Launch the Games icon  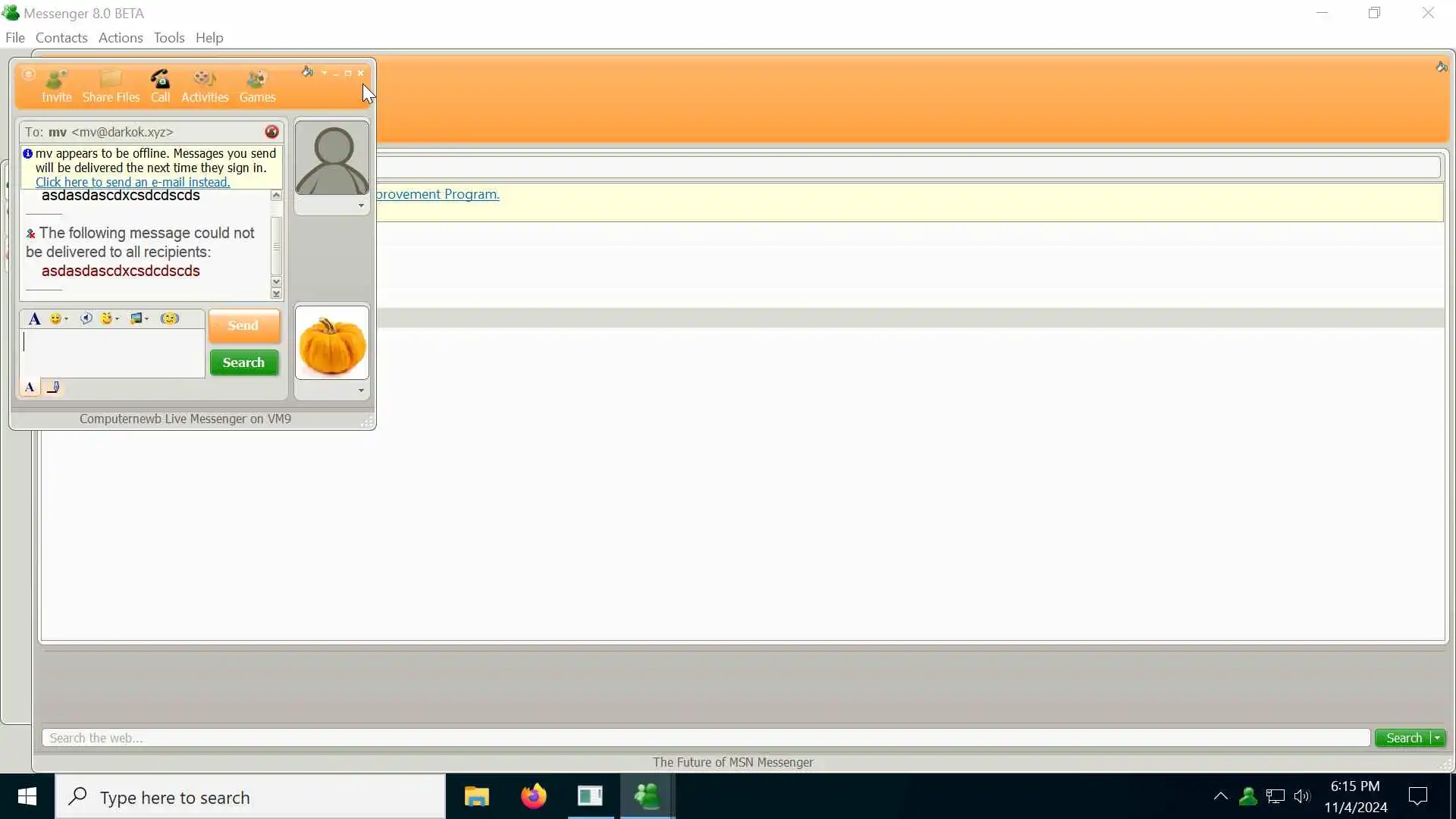pos(257,86)
